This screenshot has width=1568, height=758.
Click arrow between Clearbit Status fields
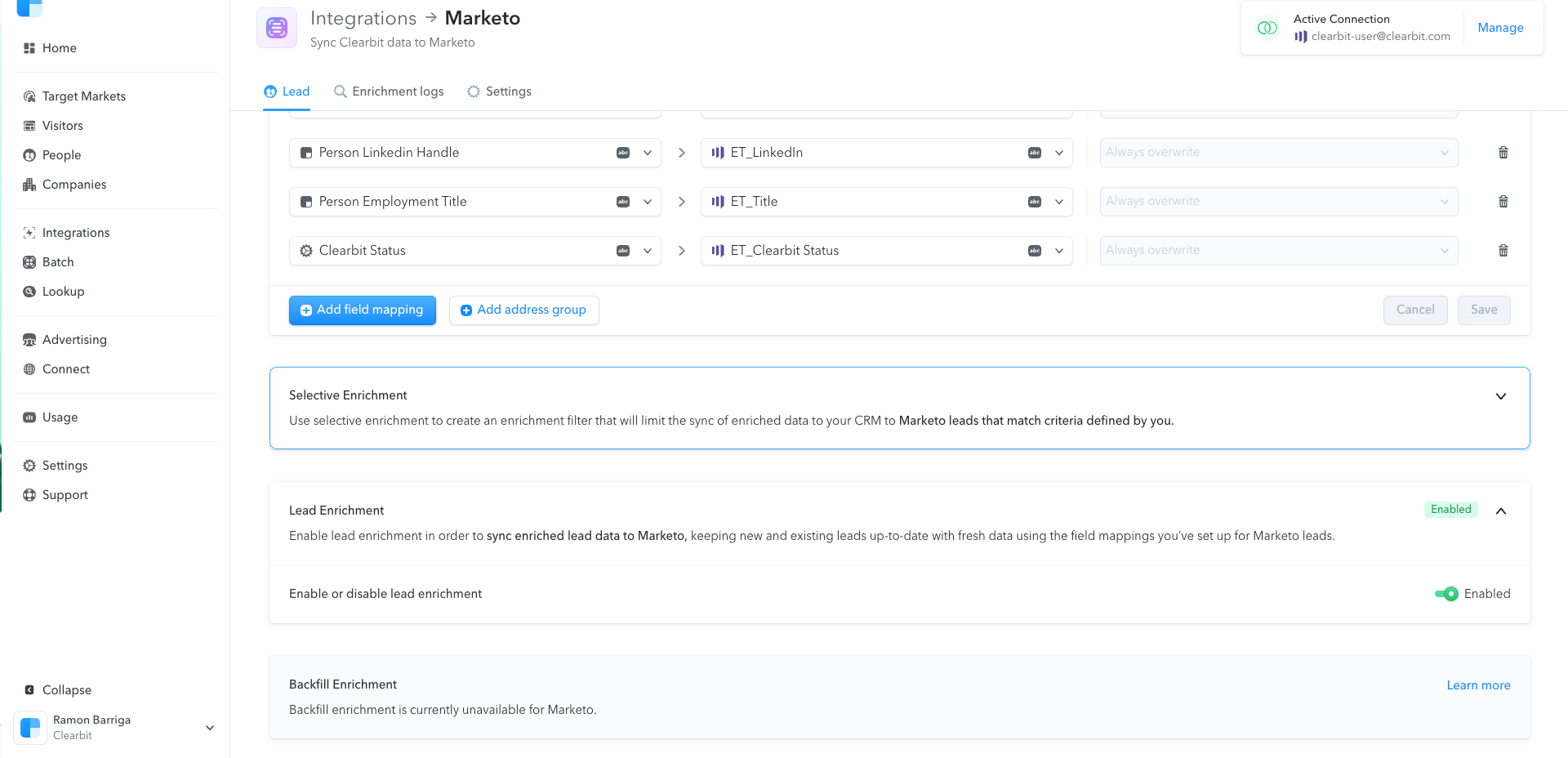(682, 251)
